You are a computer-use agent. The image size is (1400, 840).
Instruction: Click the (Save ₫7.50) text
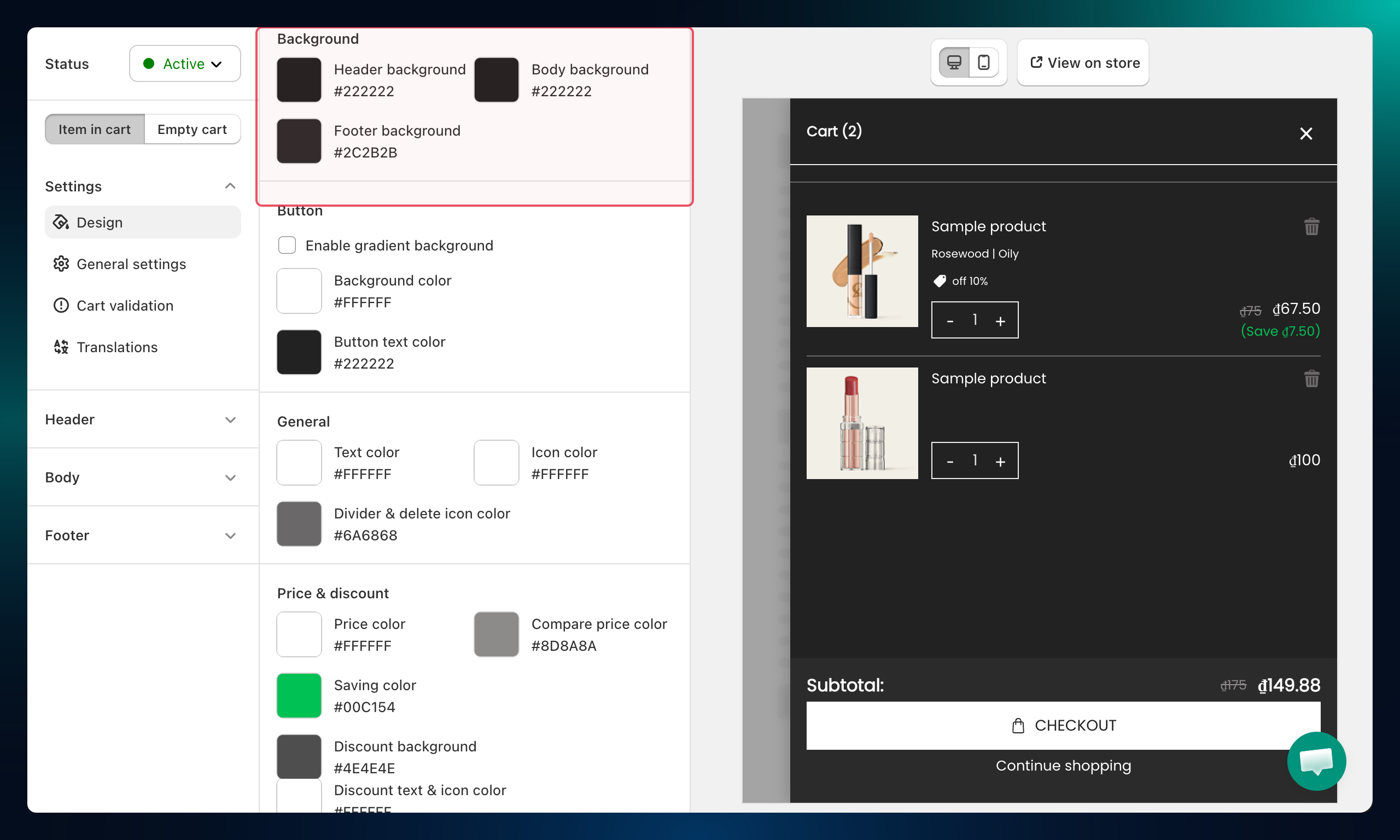1280,331
